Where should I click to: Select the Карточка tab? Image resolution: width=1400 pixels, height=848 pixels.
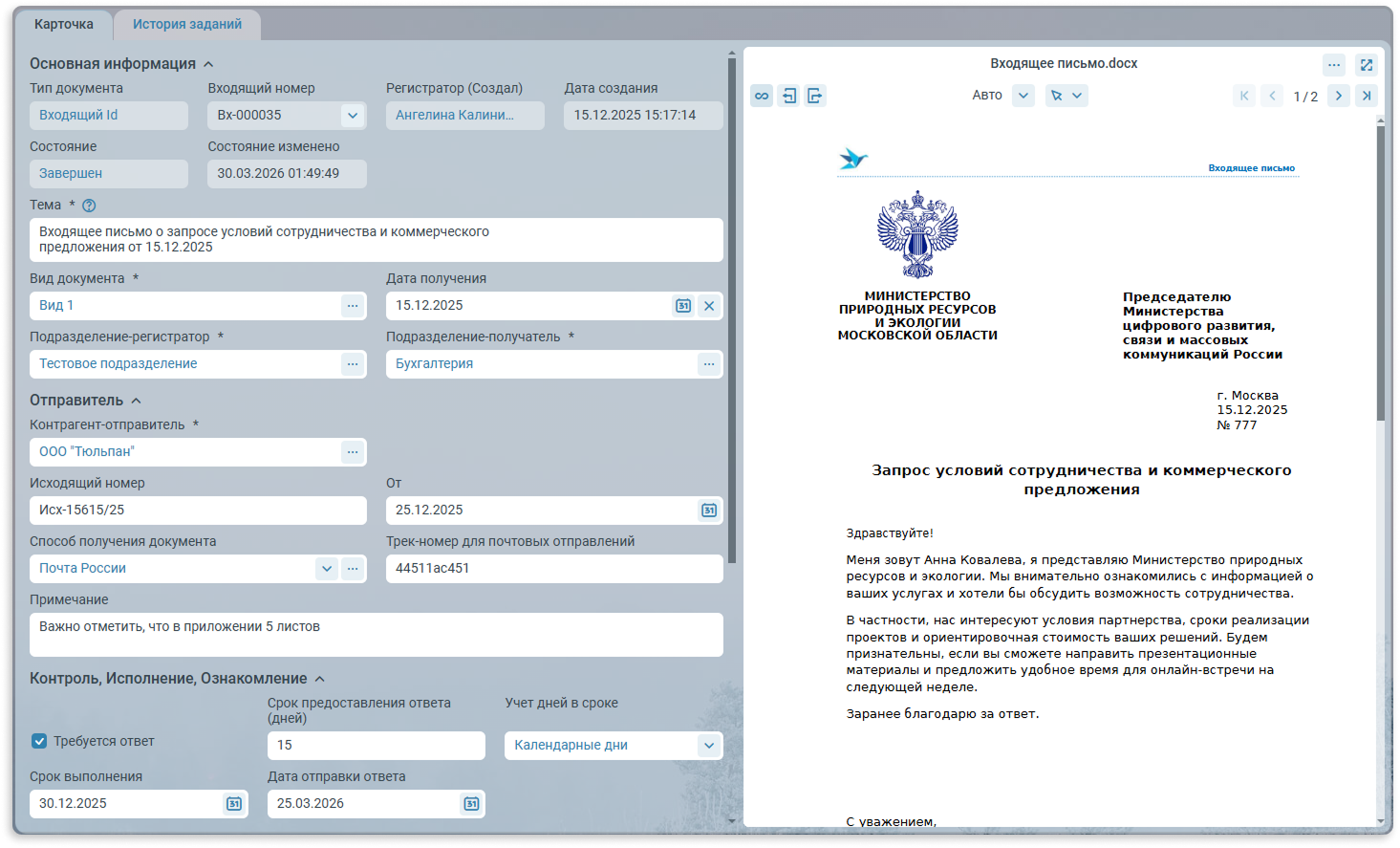(x=64, y=25)
